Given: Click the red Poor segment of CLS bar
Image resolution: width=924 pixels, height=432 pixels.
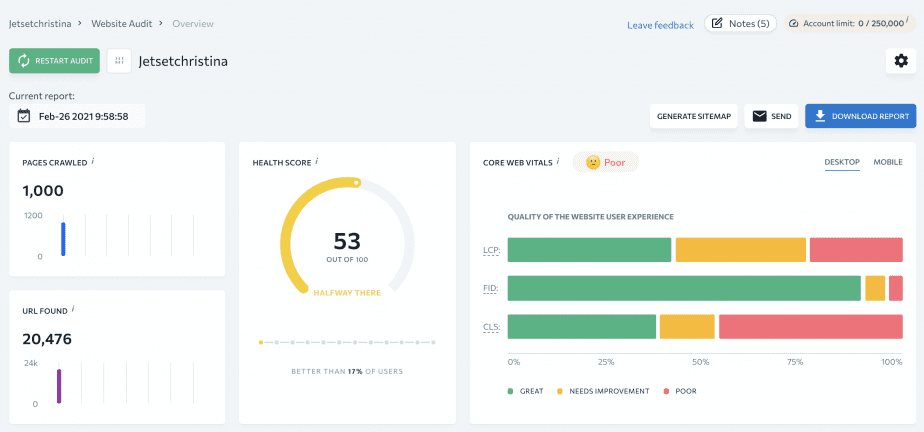Looking at the screenshot, I should [811, 327].
